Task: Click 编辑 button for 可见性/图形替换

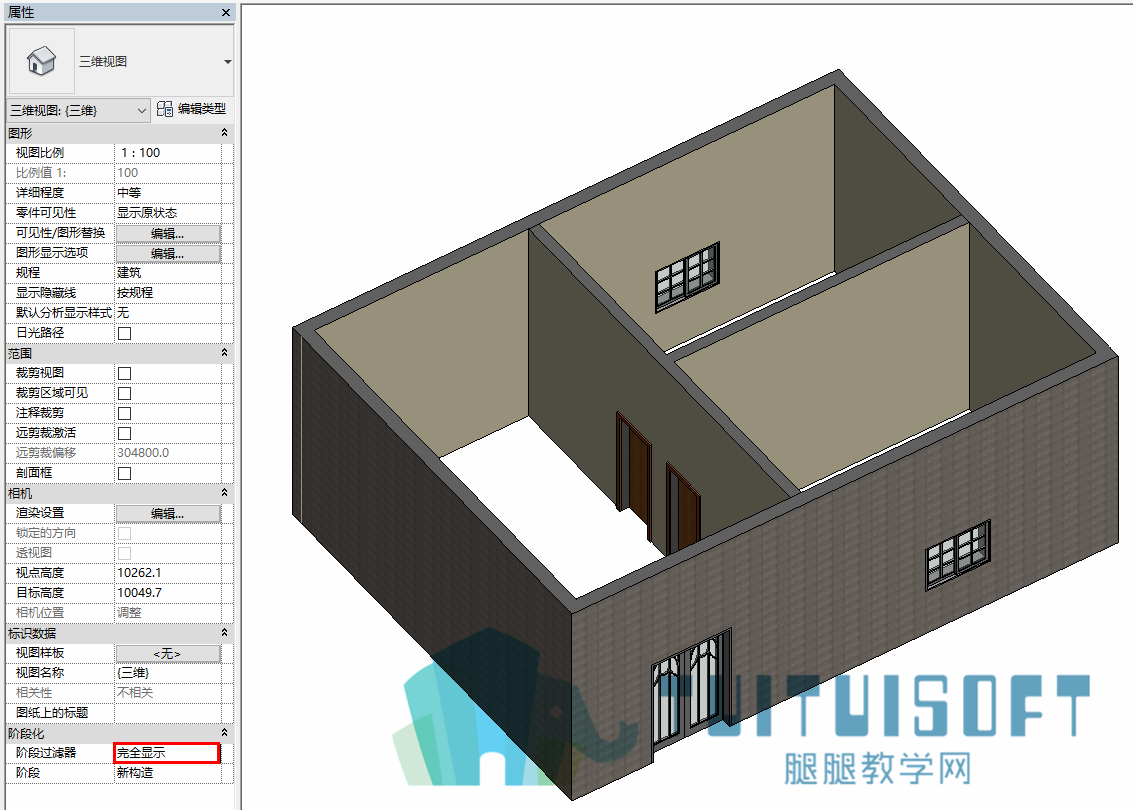Action: click(x=168, y=233)
